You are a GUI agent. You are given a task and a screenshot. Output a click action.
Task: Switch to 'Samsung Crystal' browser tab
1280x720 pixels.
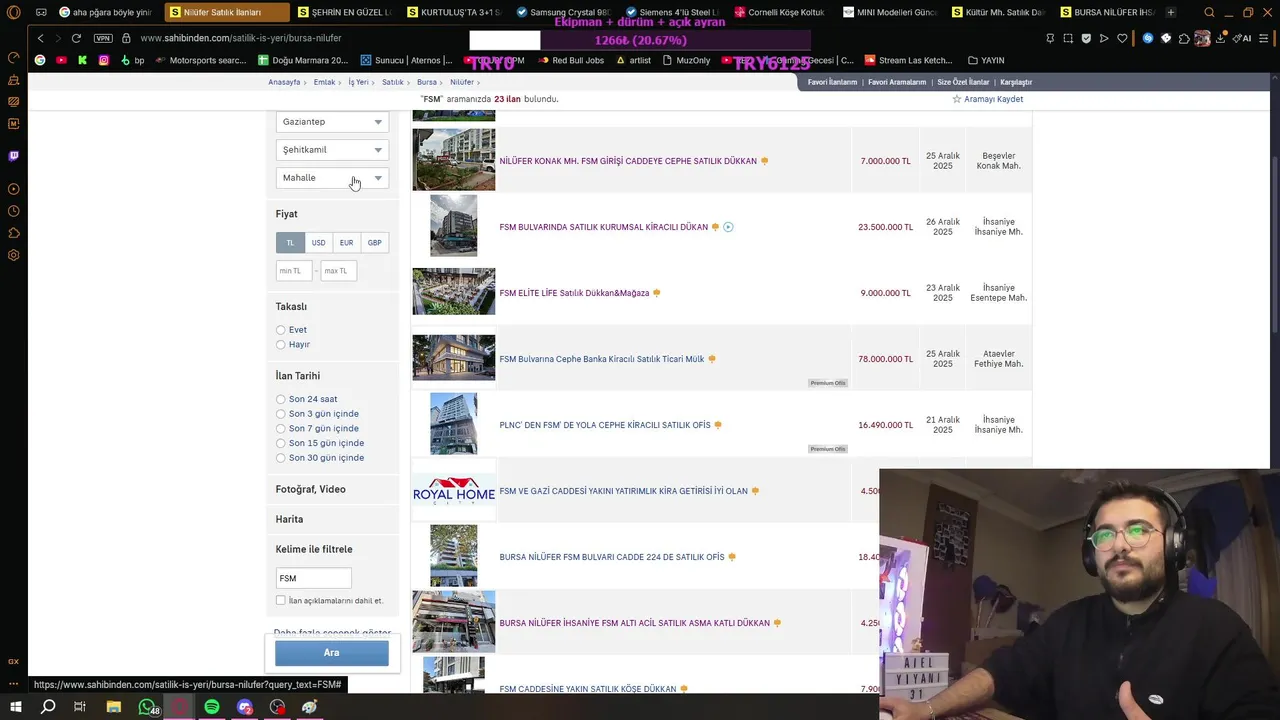click(563, 12)
